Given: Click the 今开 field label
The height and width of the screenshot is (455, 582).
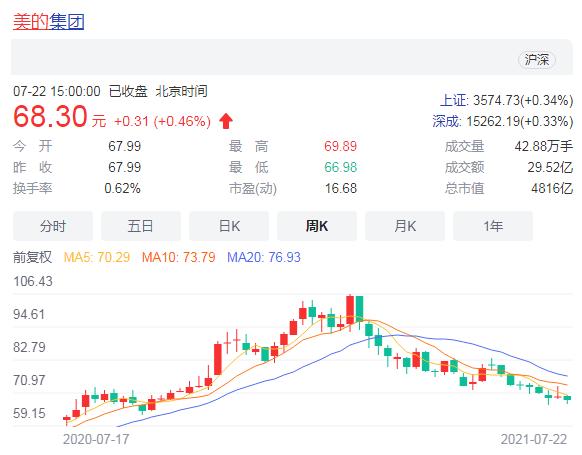Looking at the screenshot, I should click(x=32, y=146).
